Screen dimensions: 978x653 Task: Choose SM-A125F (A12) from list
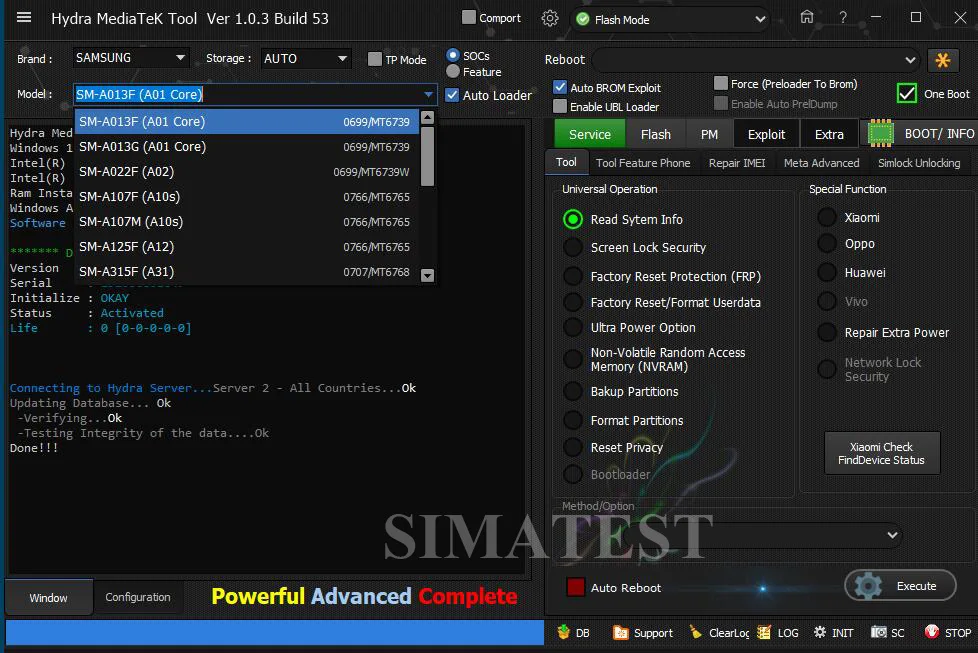(x=246, y=246)
